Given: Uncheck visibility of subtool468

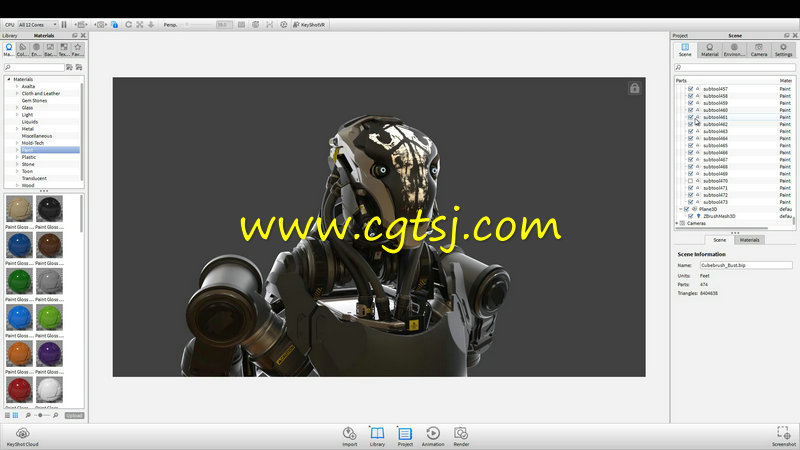Looking at the screenshot, I should click(690, 167).
